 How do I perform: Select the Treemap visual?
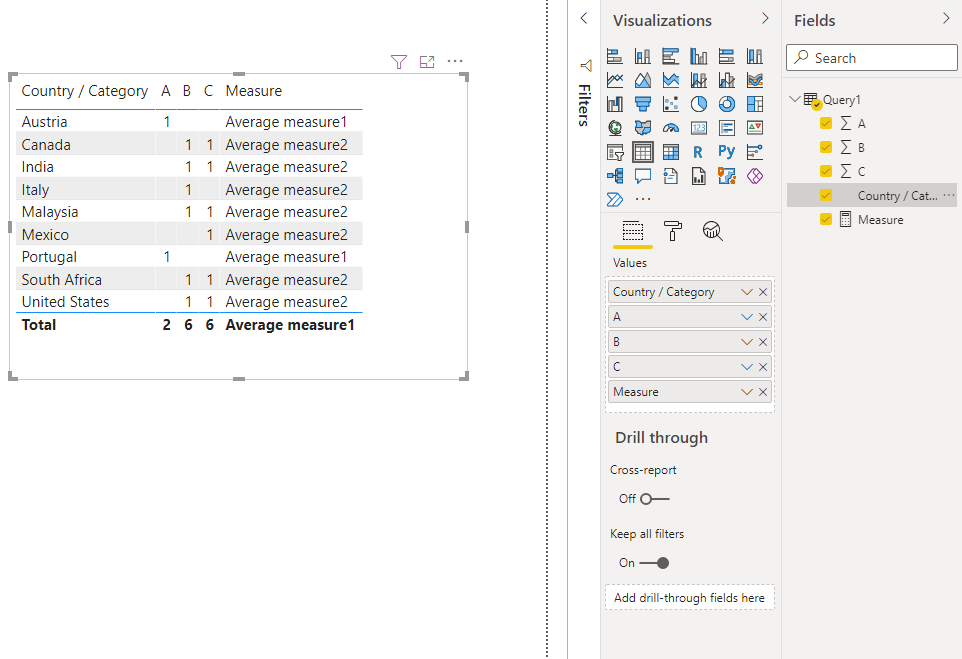tap(755, 104)
